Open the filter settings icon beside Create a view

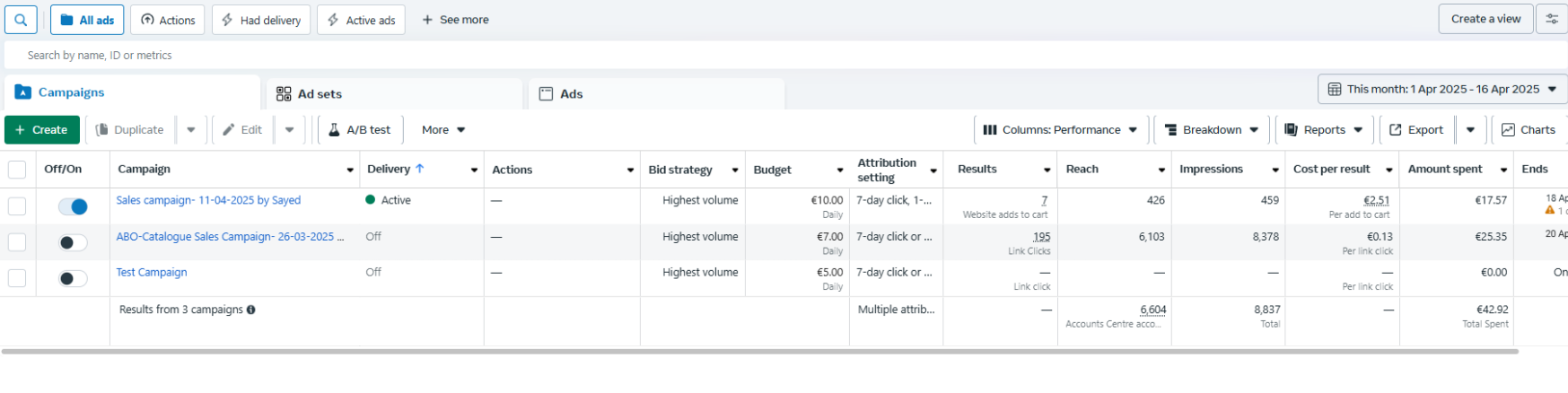coord(1552,19)
